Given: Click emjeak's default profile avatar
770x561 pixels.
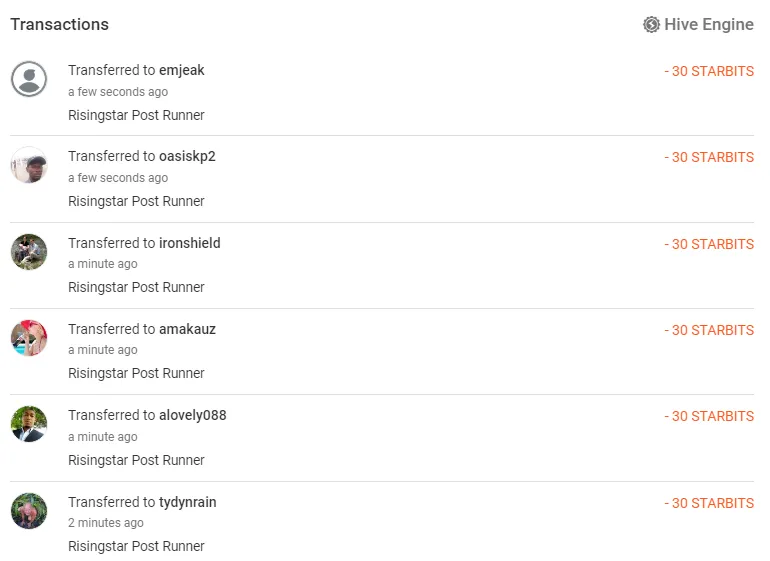Looking at the screenshot, I should pyautogui.click(x=29, y=79).
